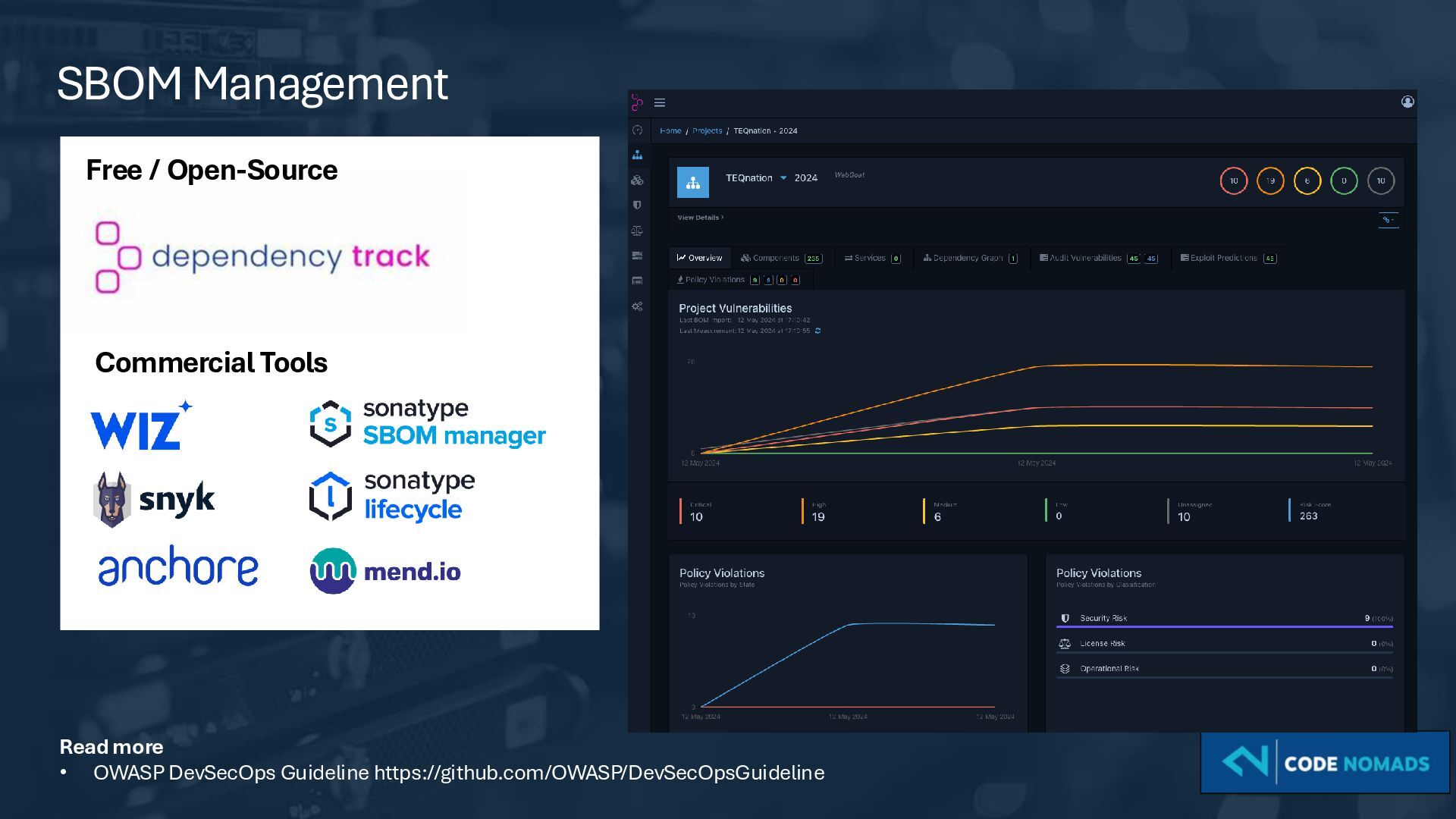Click the user account profile icon

(x=1407, y=102)
